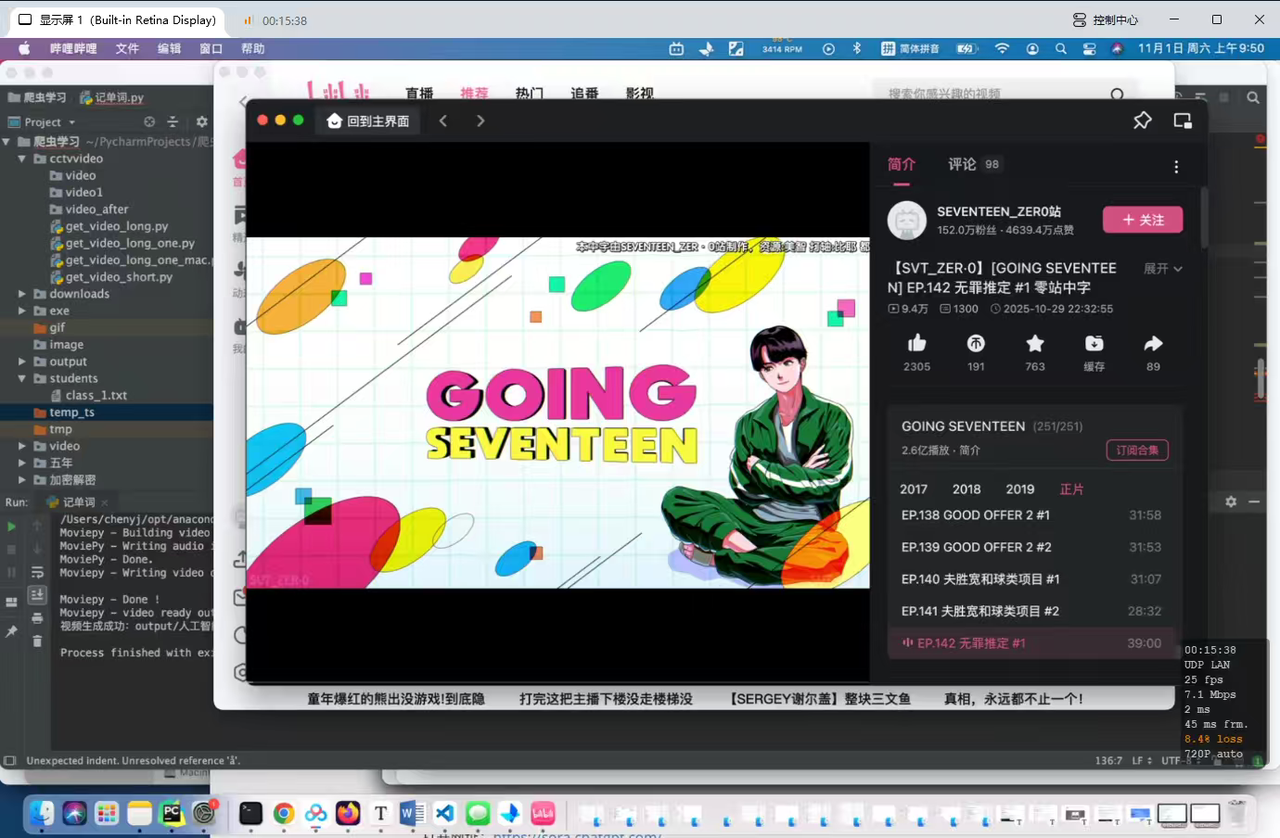Select the 2017 season tab

(x=914, y=489)
